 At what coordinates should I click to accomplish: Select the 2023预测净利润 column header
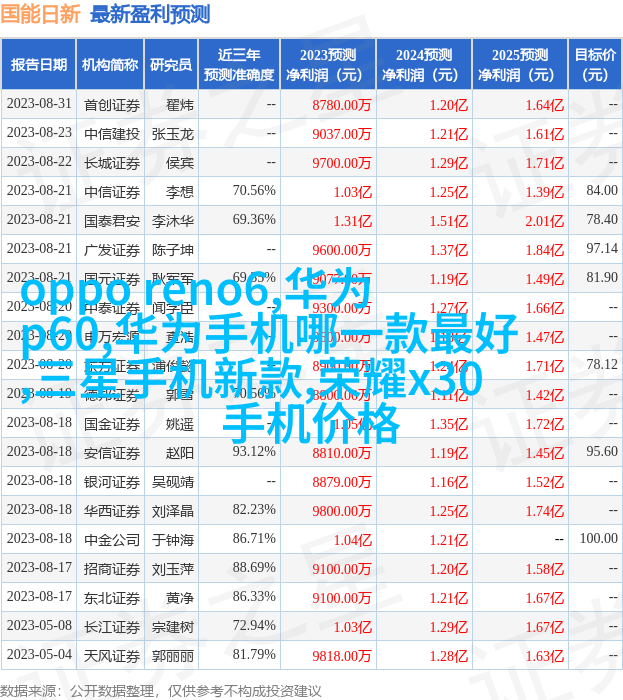pyautogui.click(x=328, y=64)
